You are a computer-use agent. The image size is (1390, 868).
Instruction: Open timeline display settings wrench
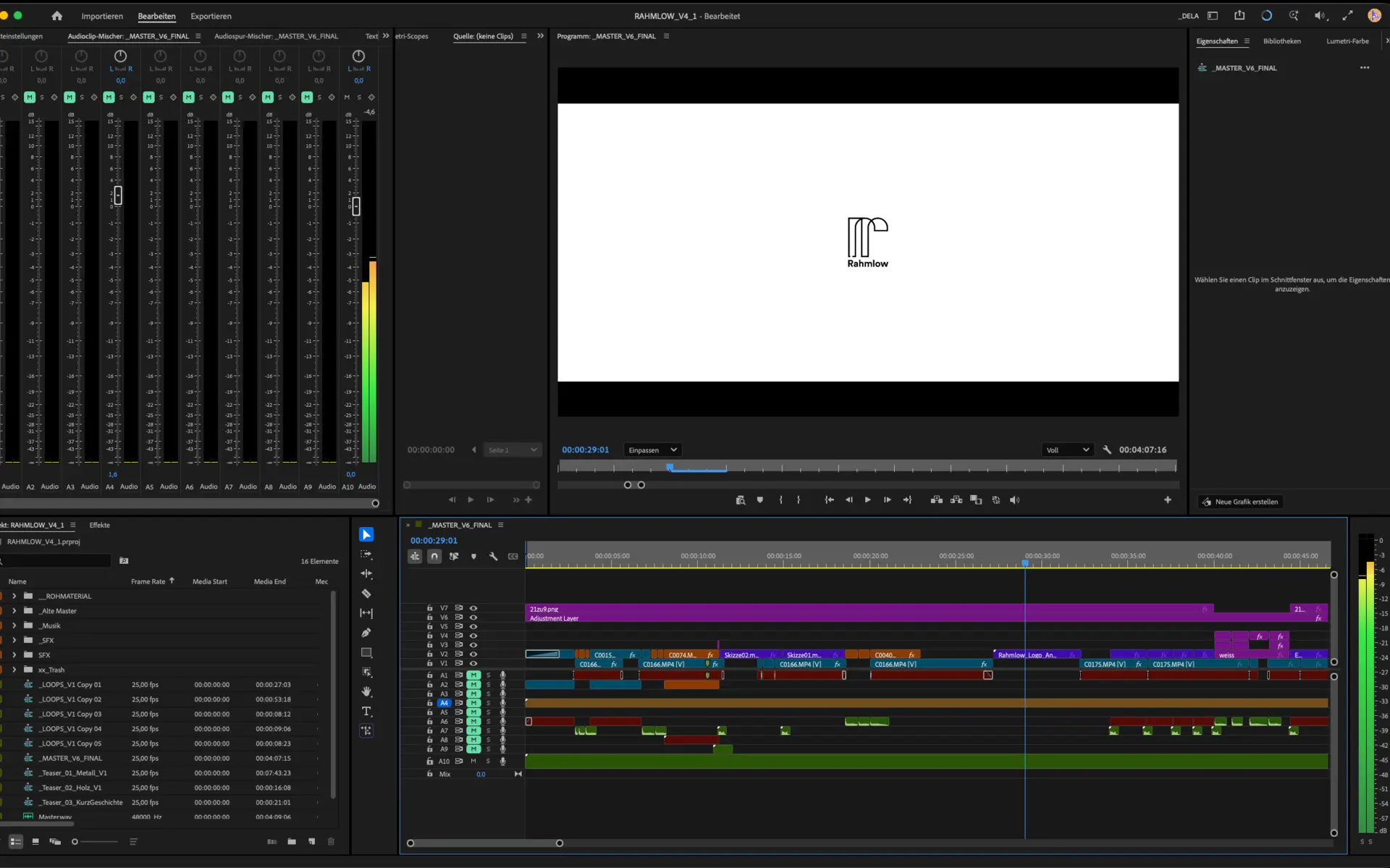click(493, 556)
